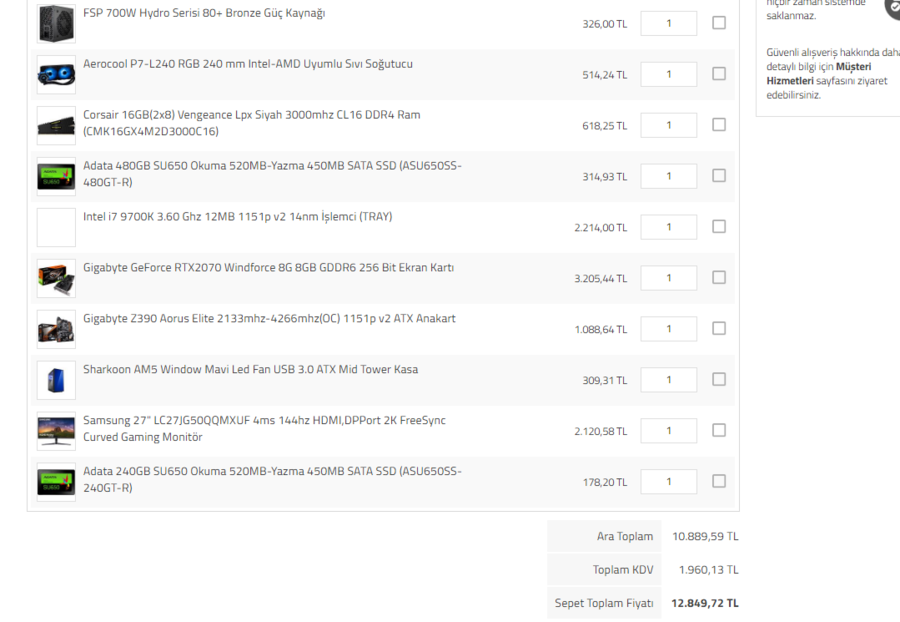Image resolution: width=900 pixels, height=622 pixels.
Task: Click the Gigabyte RTX2070 graphics card image
Action: 56,279
